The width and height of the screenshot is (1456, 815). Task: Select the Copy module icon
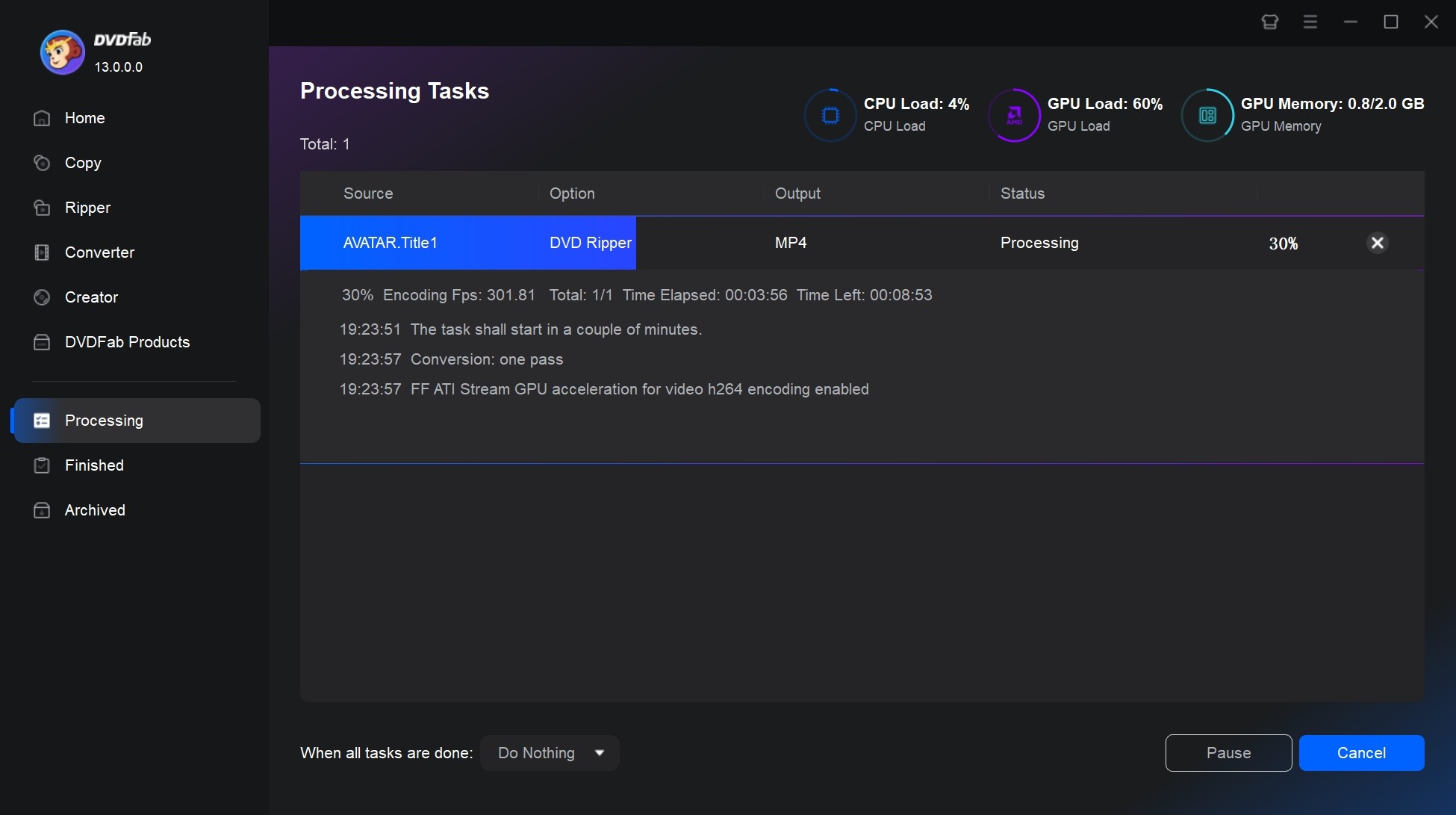[x=41, y=161]
